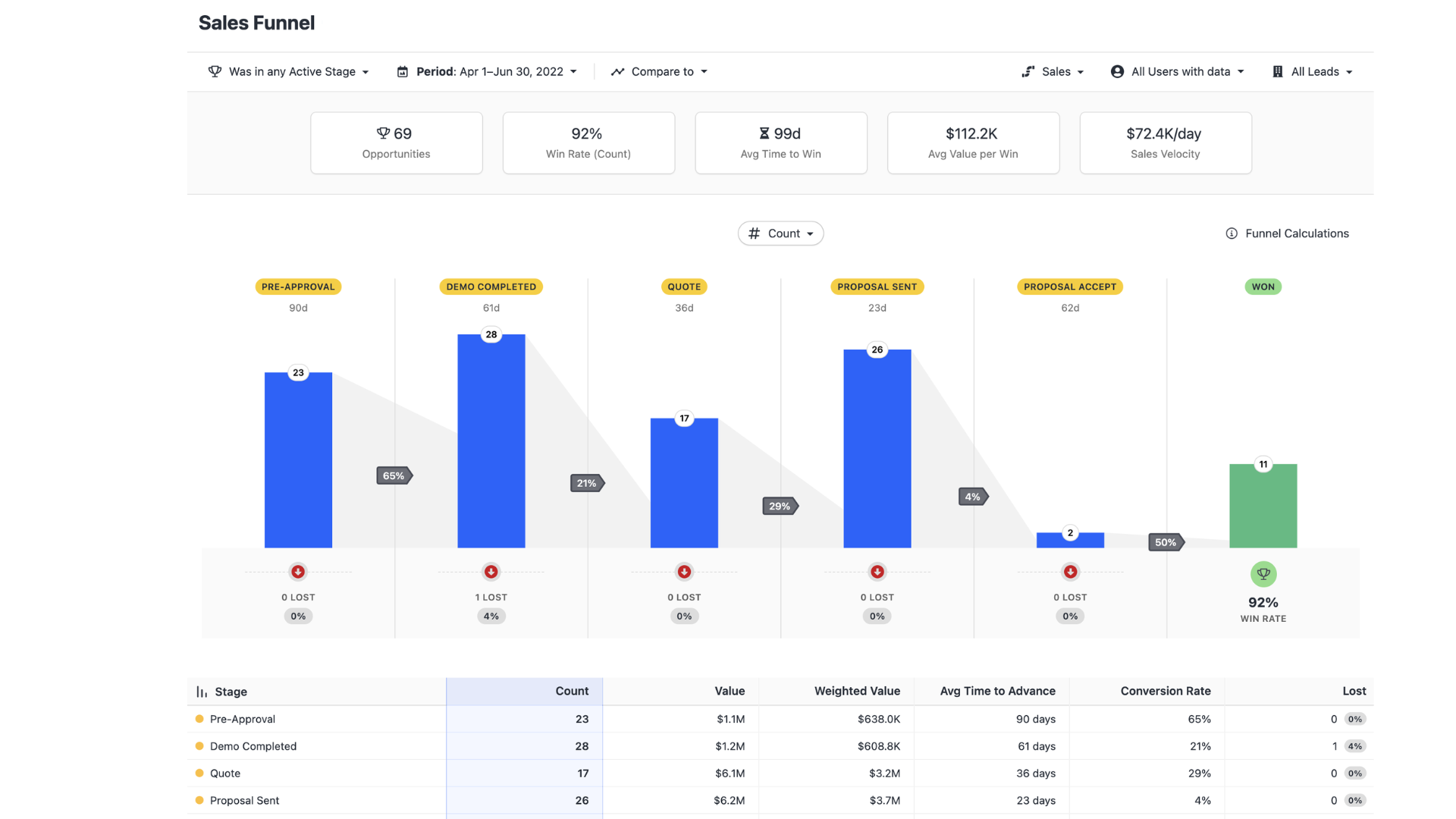Click the info icon next to Funnel Calculations
This screenshot has width=1456, height=819.
(x=1232, y=234)
